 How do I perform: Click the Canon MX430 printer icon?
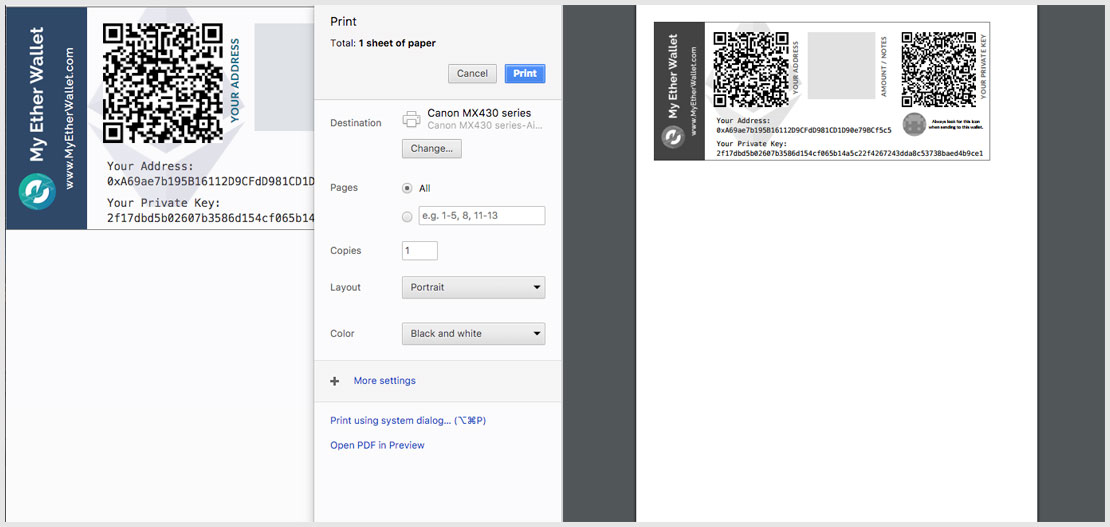411,119
